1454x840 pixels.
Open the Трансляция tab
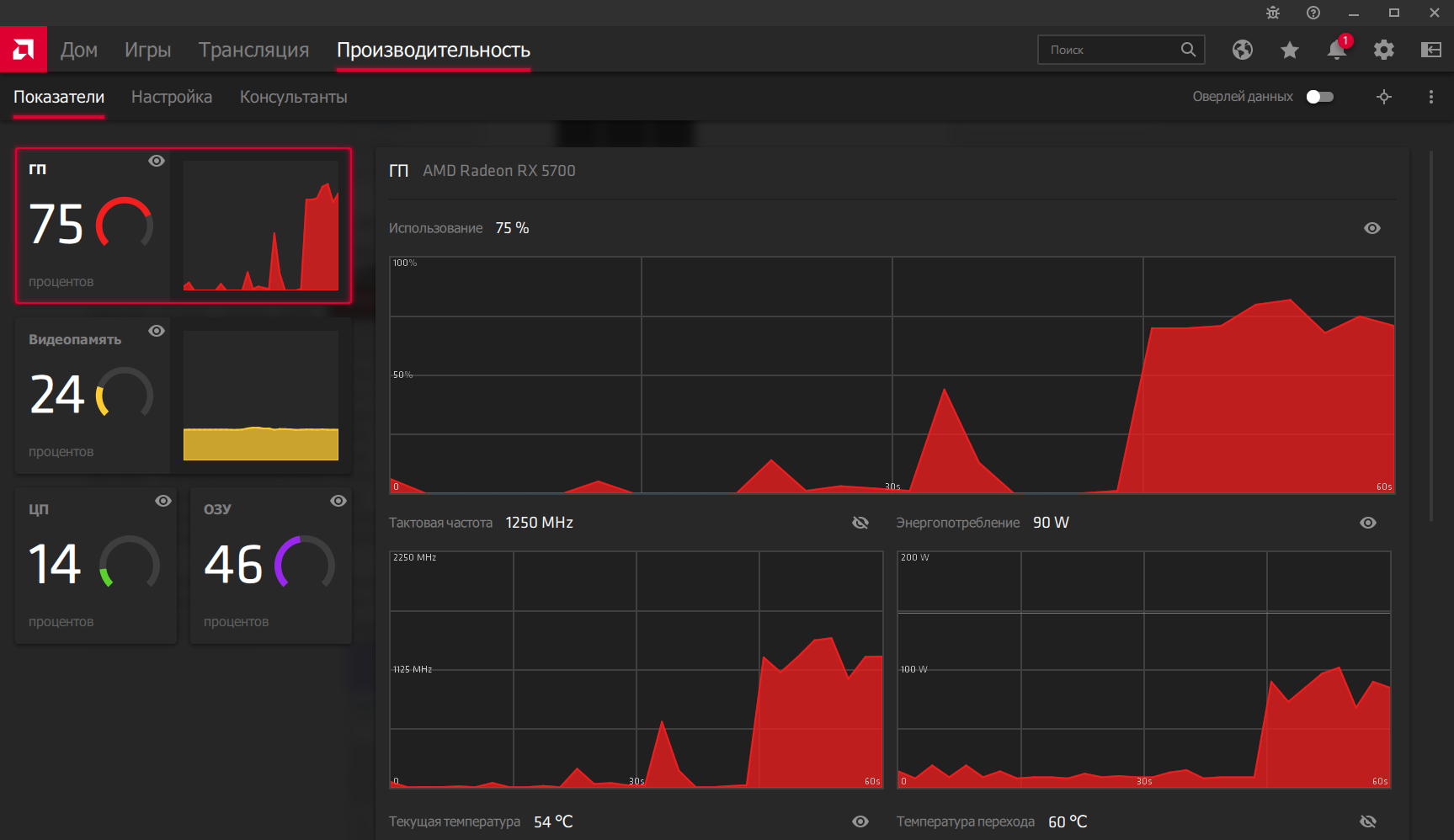[254, 50]
